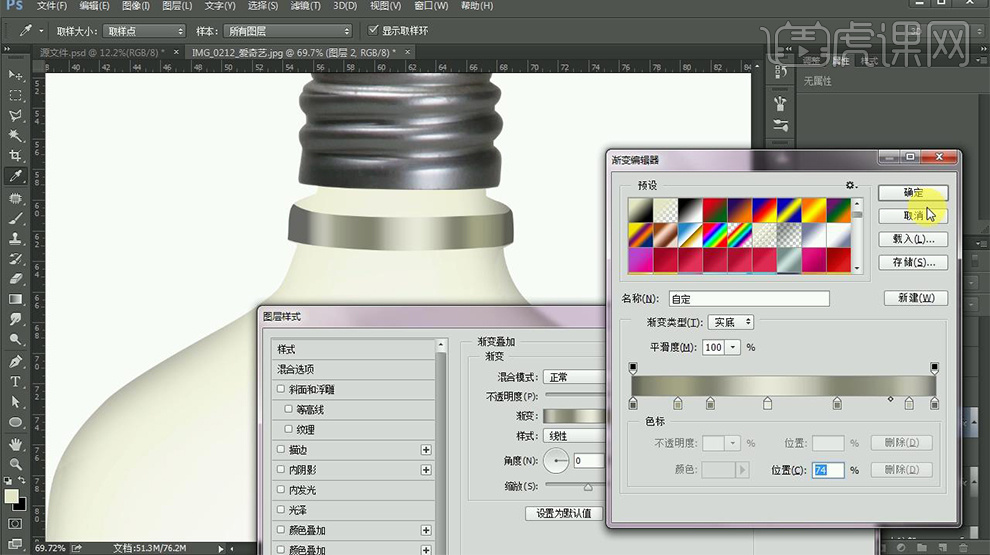
Task: Expand the 平滑度 value dropdown arrow
Action: tap(733, 348)
